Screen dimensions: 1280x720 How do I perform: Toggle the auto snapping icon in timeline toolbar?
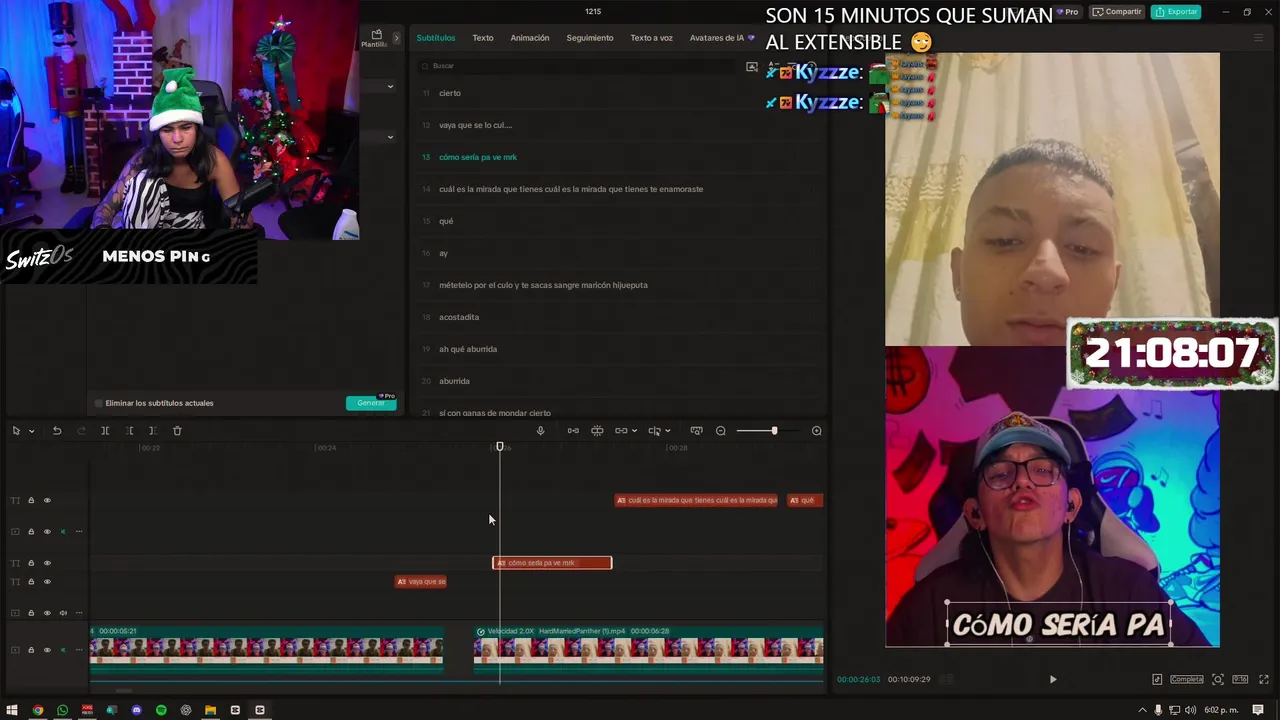(x=597, y=431)
